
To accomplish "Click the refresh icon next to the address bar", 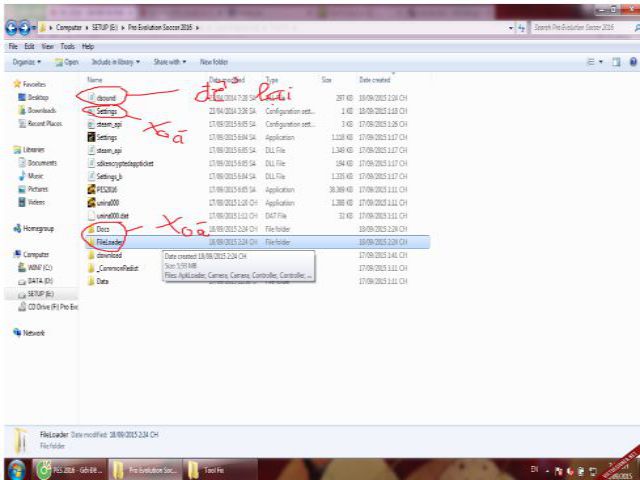I will tap(521, 28).
